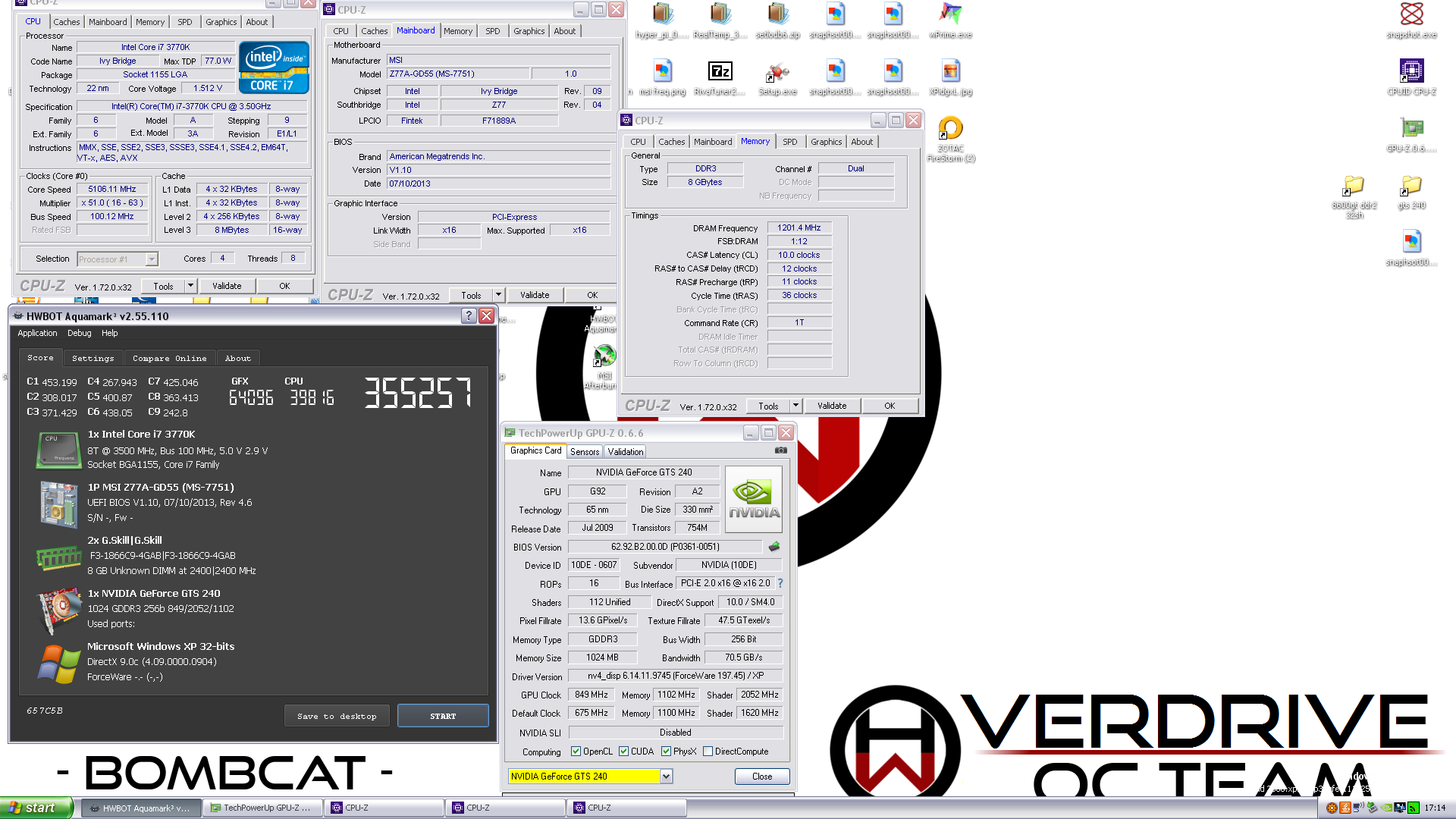
Task: Launch snapshot.exe from the desktop
Action: click(x=1411, y=21)
